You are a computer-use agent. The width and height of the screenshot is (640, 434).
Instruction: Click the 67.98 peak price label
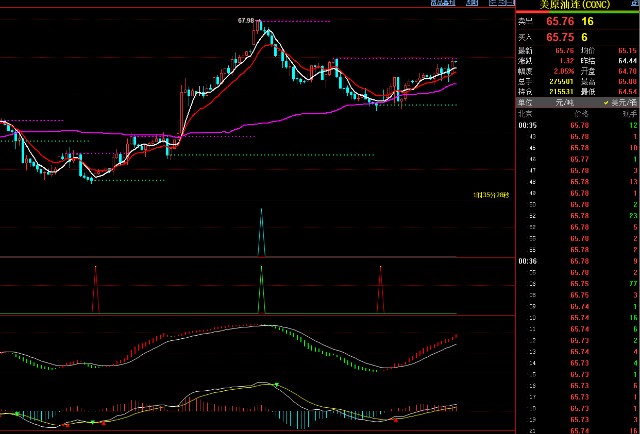(x=246, y=20)
